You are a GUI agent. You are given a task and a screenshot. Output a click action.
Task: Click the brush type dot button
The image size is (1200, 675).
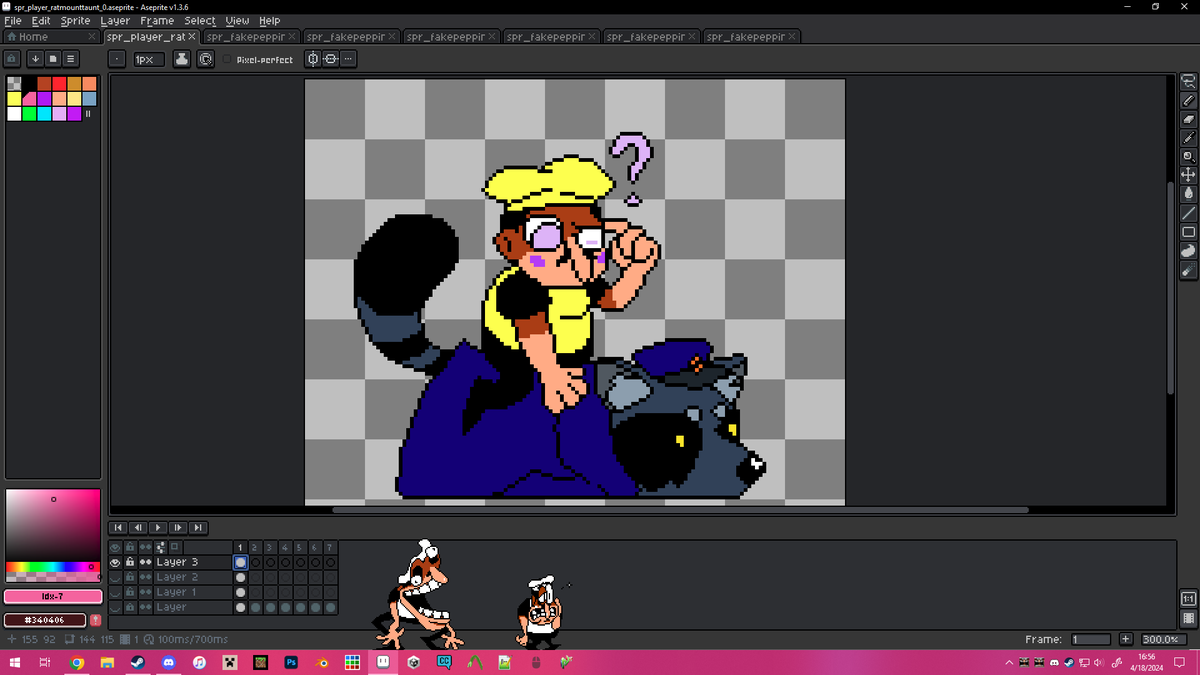point(118,59)
